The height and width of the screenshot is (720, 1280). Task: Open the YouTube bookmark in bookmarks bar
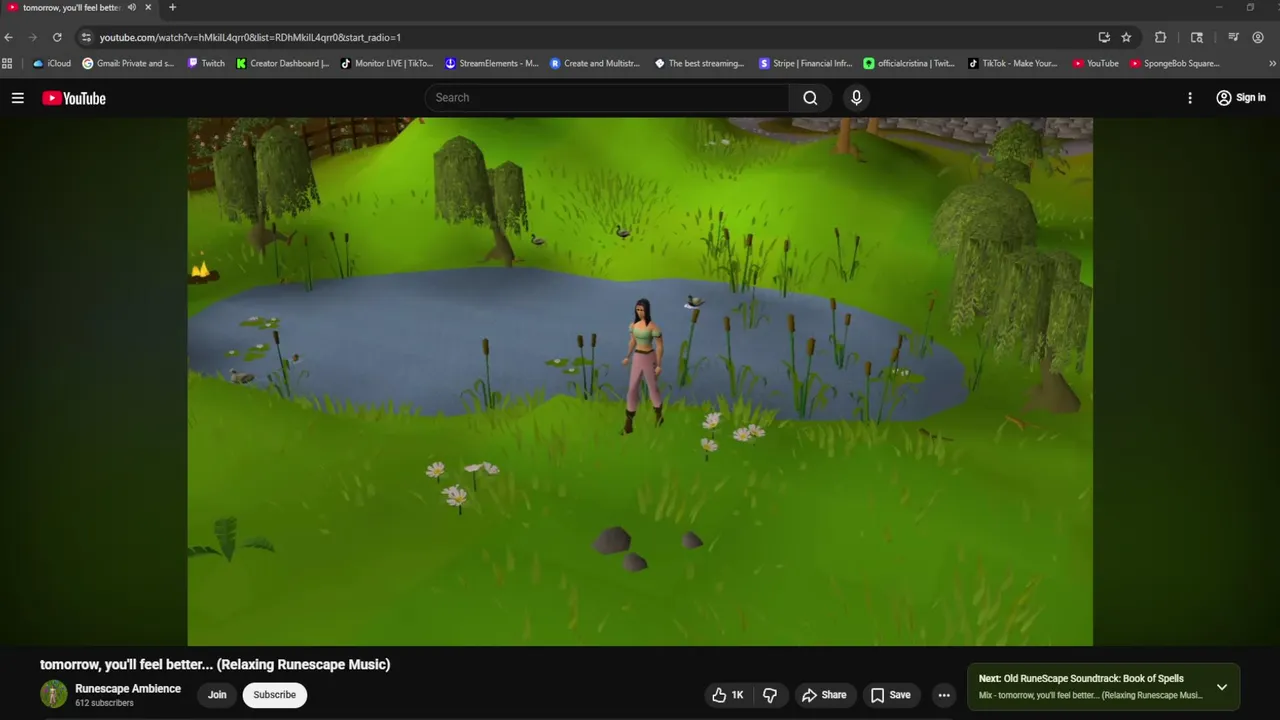1096,63
